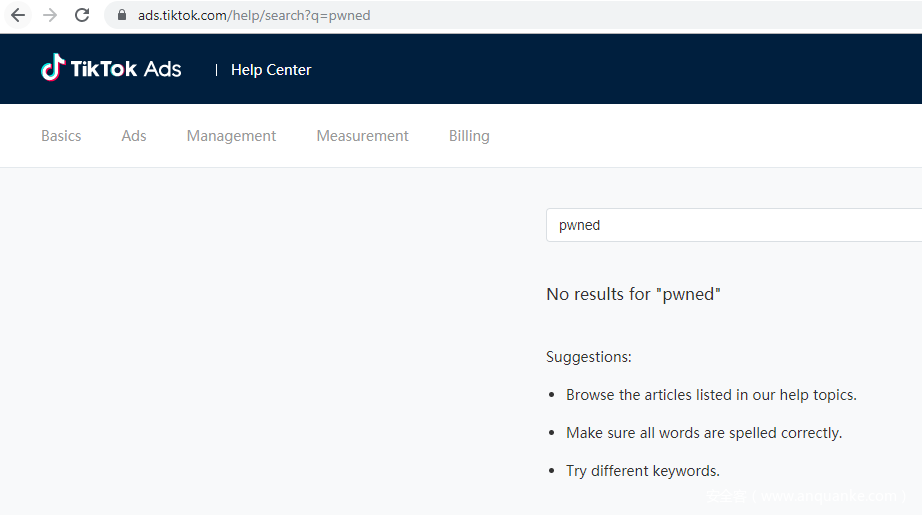Click the 'Suggestions:' label
Screen dimensions: 922x515
(589, 357)
